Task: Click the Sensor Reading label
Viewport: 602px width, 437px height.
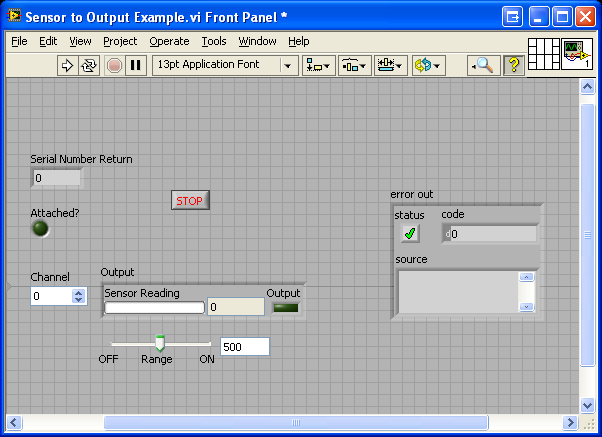Action: [142, 293]
